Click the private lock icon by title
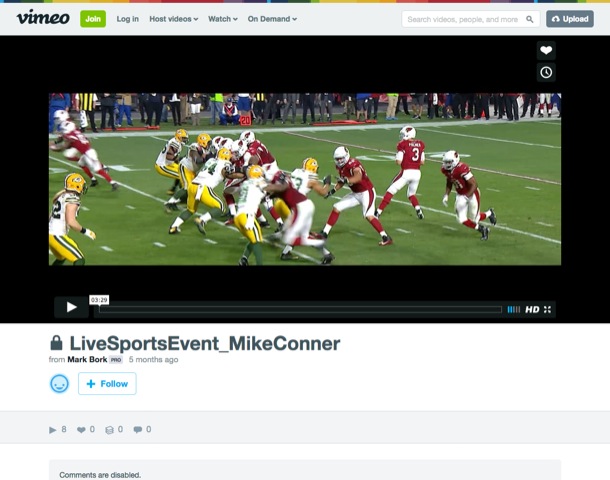This screenshot has height=480, width=610. point(56,343)
